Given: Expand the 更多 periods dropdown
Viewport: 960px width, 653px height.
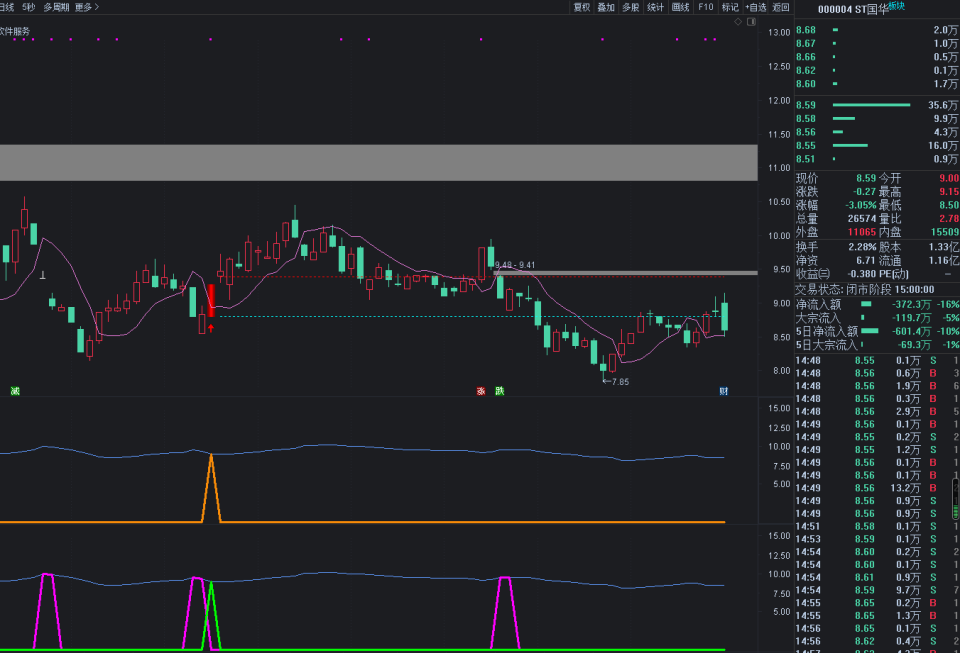Looking at the screenshot, I should click(87, 7).
